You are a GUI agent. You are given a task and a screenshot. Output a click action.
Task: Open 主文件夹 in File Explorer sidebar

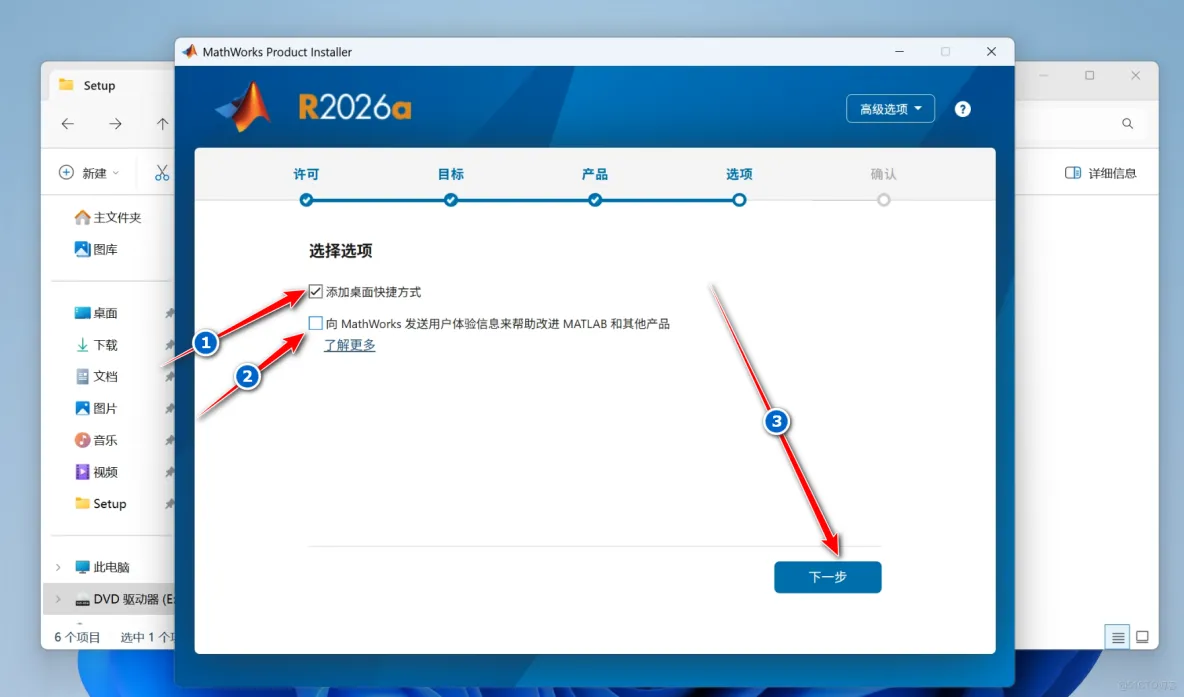pos(108,217)
